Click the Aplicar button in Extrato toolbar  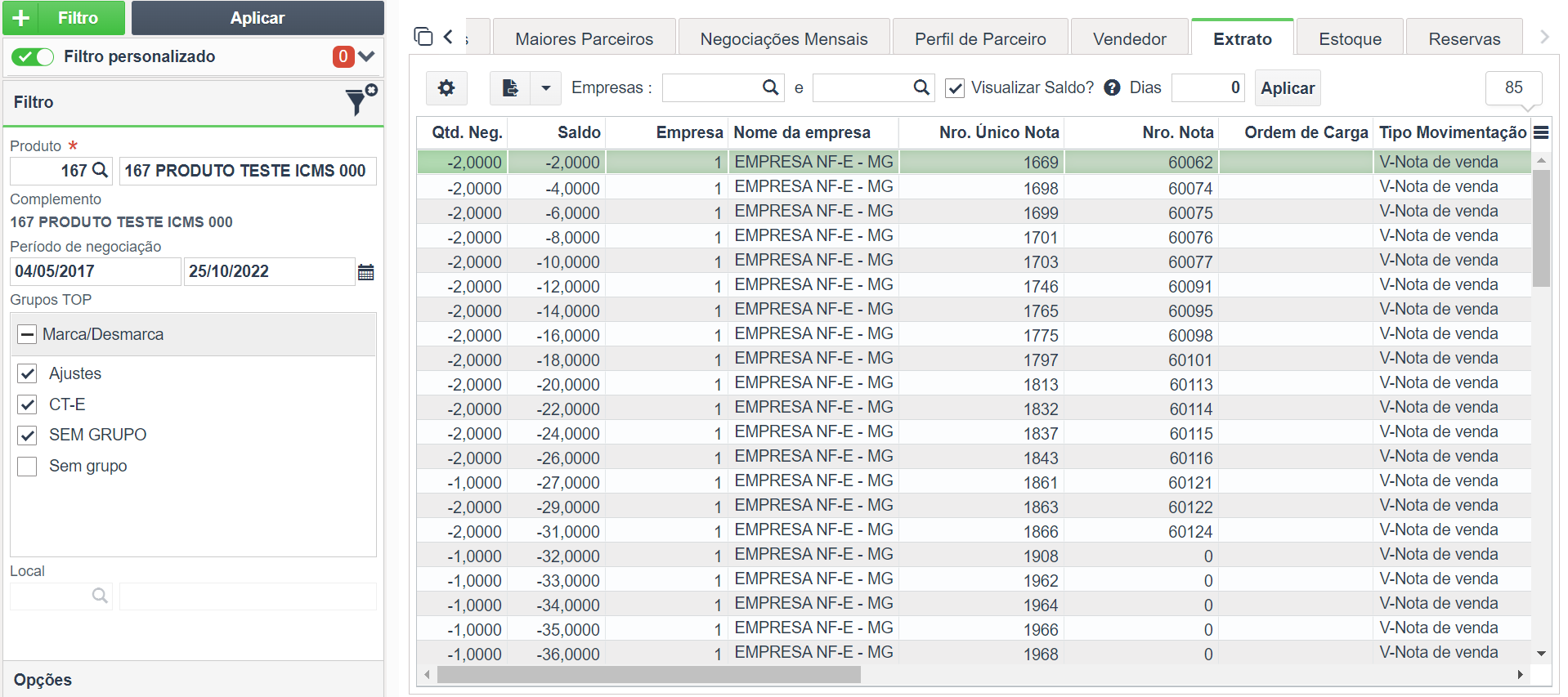coord(1288,88)
